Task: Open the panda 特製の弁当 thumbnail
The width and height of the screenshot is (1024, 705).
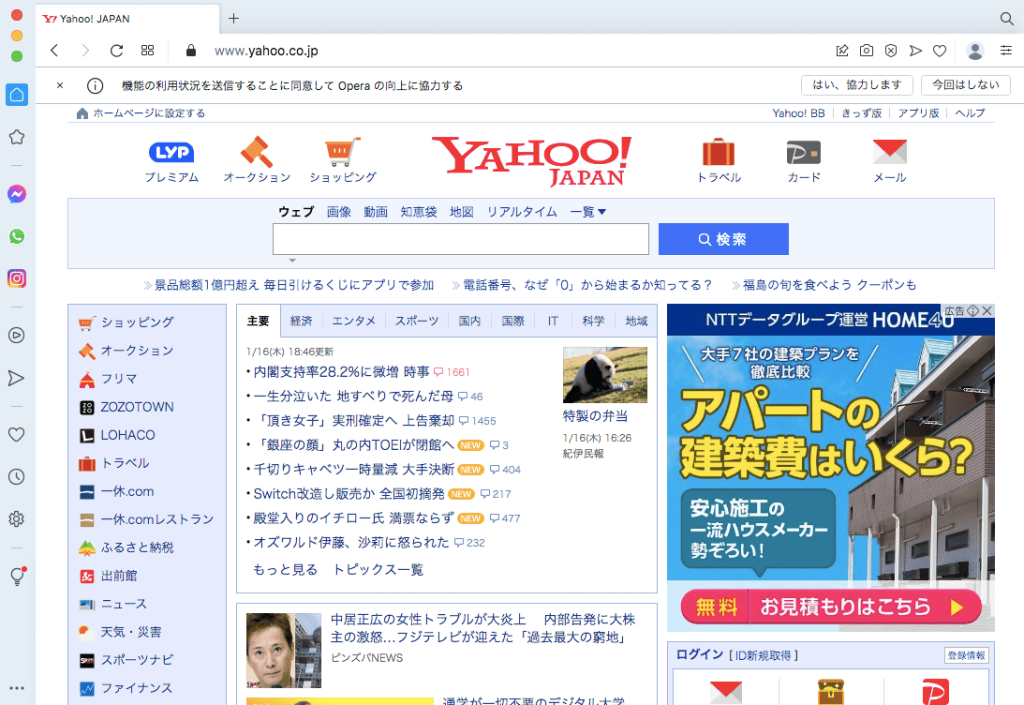Action: click(x=605, y=375)
